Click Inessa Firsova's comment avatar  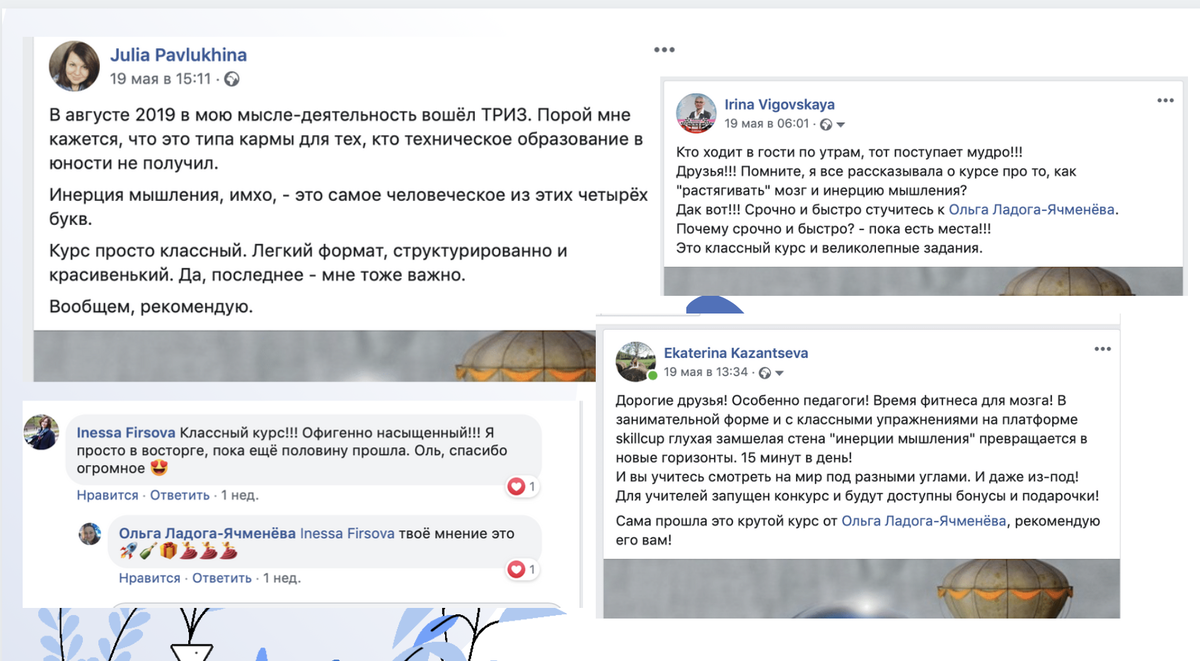41,431
